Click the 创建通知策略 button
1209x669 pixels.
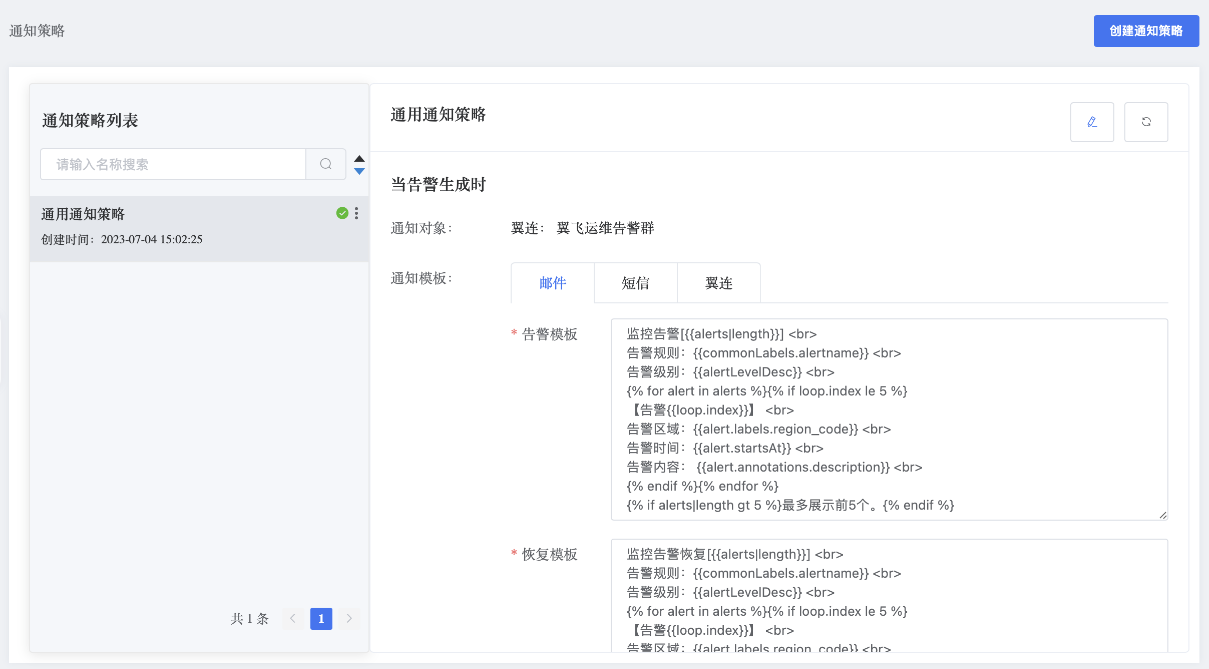[1145, 31]
